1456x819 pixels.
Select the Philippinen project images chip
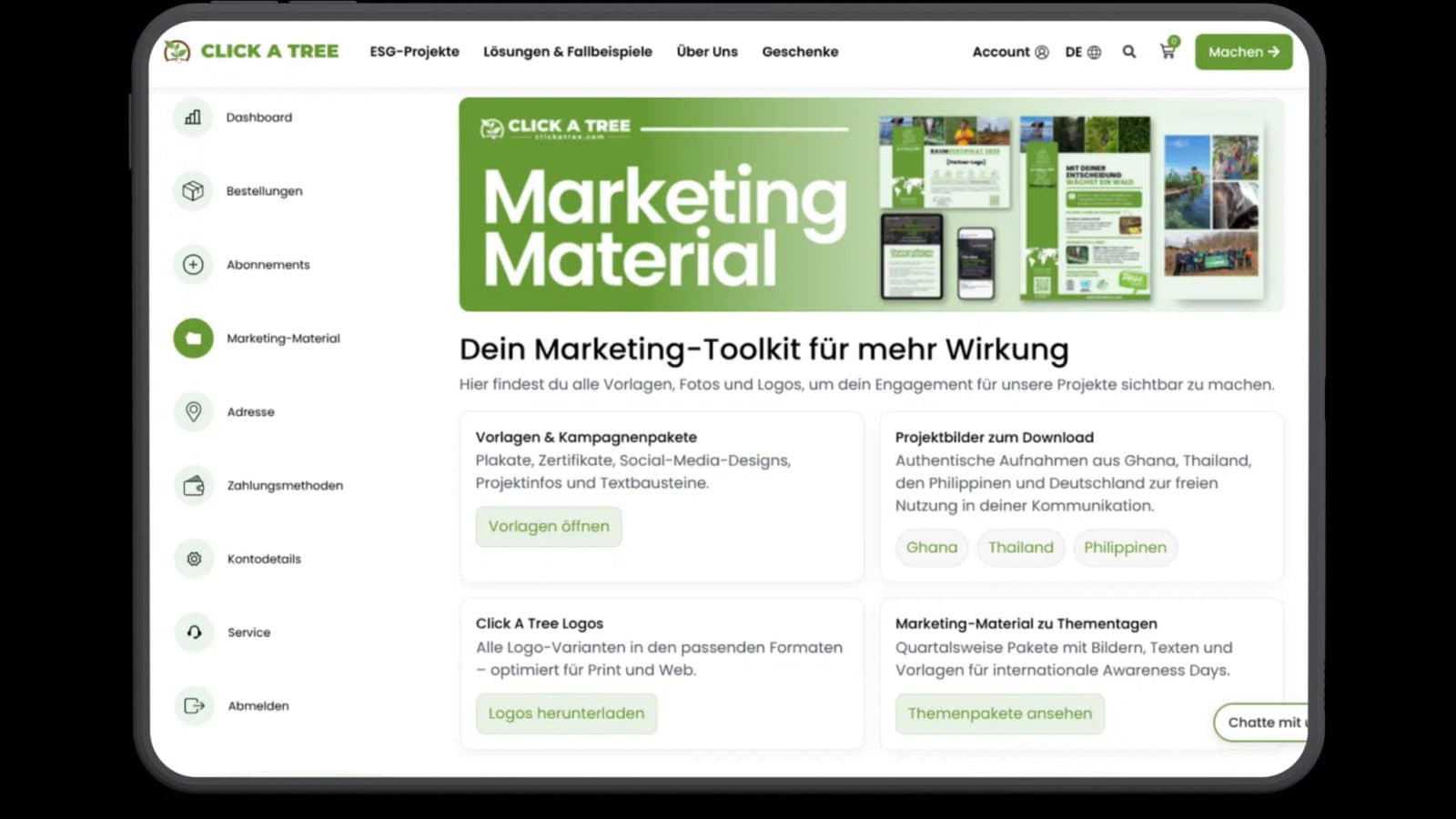(1125, 548)
